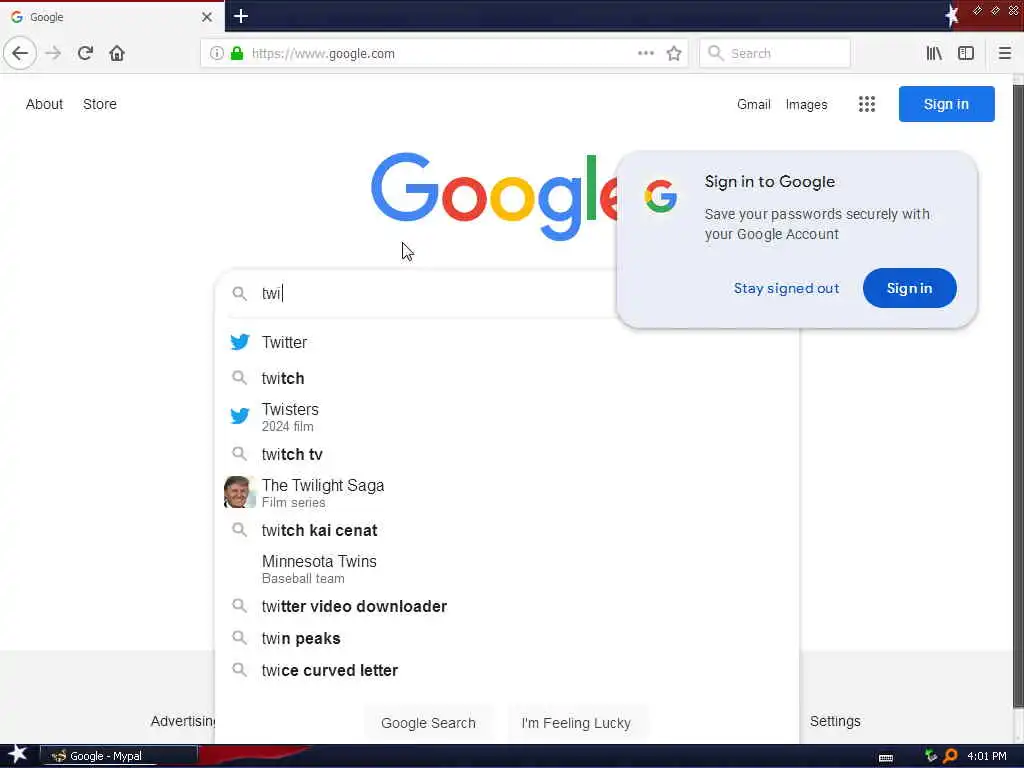The width and height of the screenshot is (1024, 768).
Task: Select the Google browser tab
Action: coord(112,17)
